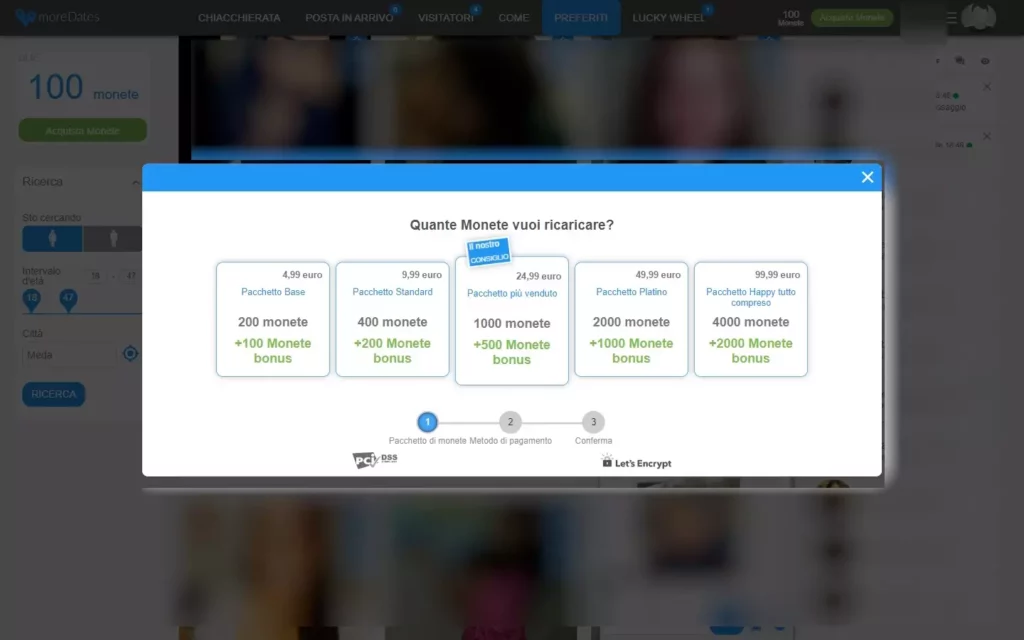Switch to the Visitatori tab
This screenshot has width=1024, height=640.
(446, 18)
